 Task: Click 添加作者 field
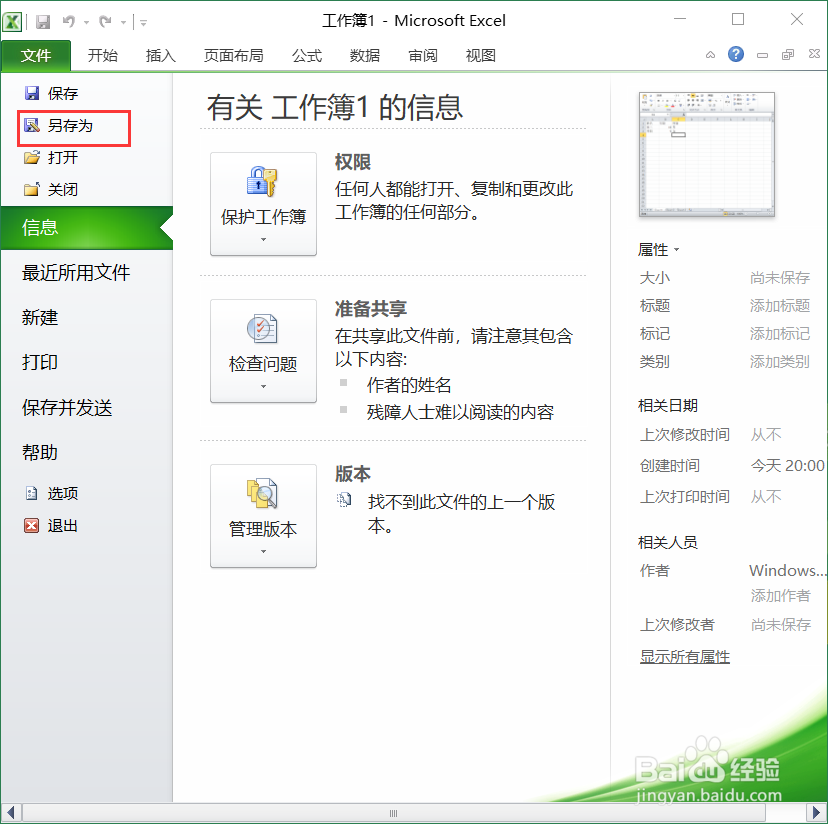click(x=780, y=596)
